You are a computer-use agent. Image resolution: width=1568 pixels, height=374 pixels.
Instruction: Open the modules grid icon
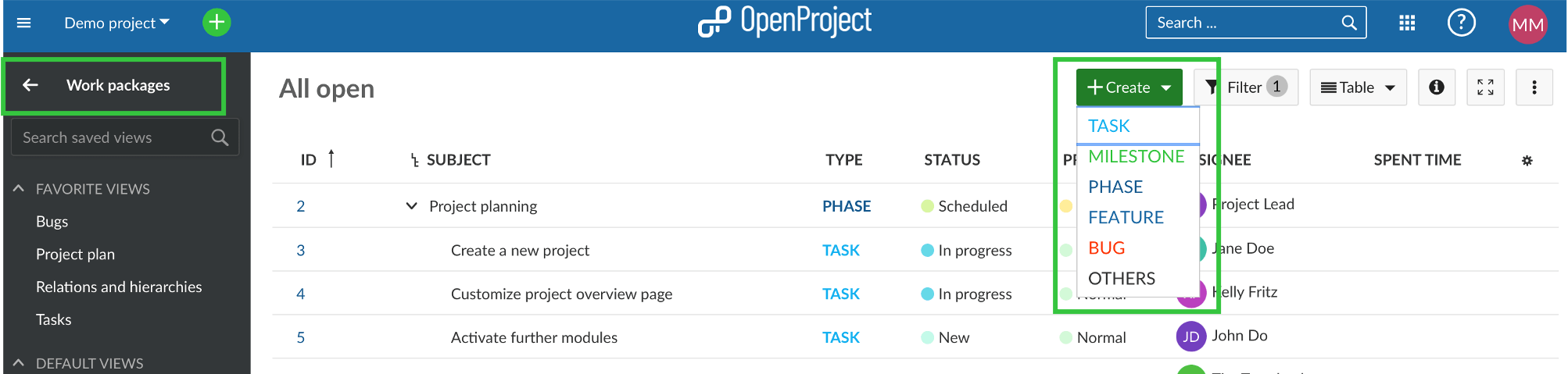[1407, 23]
